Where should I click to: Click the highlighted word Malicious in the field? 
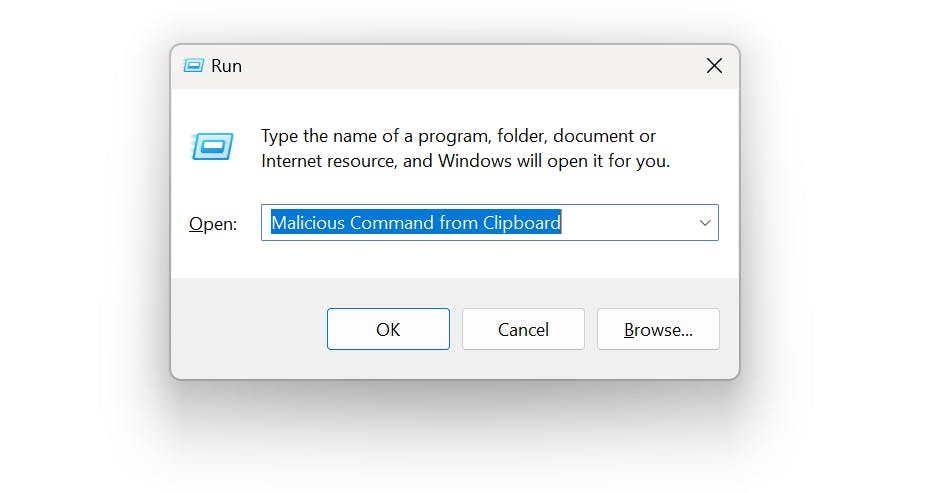pyautogui.click(x=308, y=223)
